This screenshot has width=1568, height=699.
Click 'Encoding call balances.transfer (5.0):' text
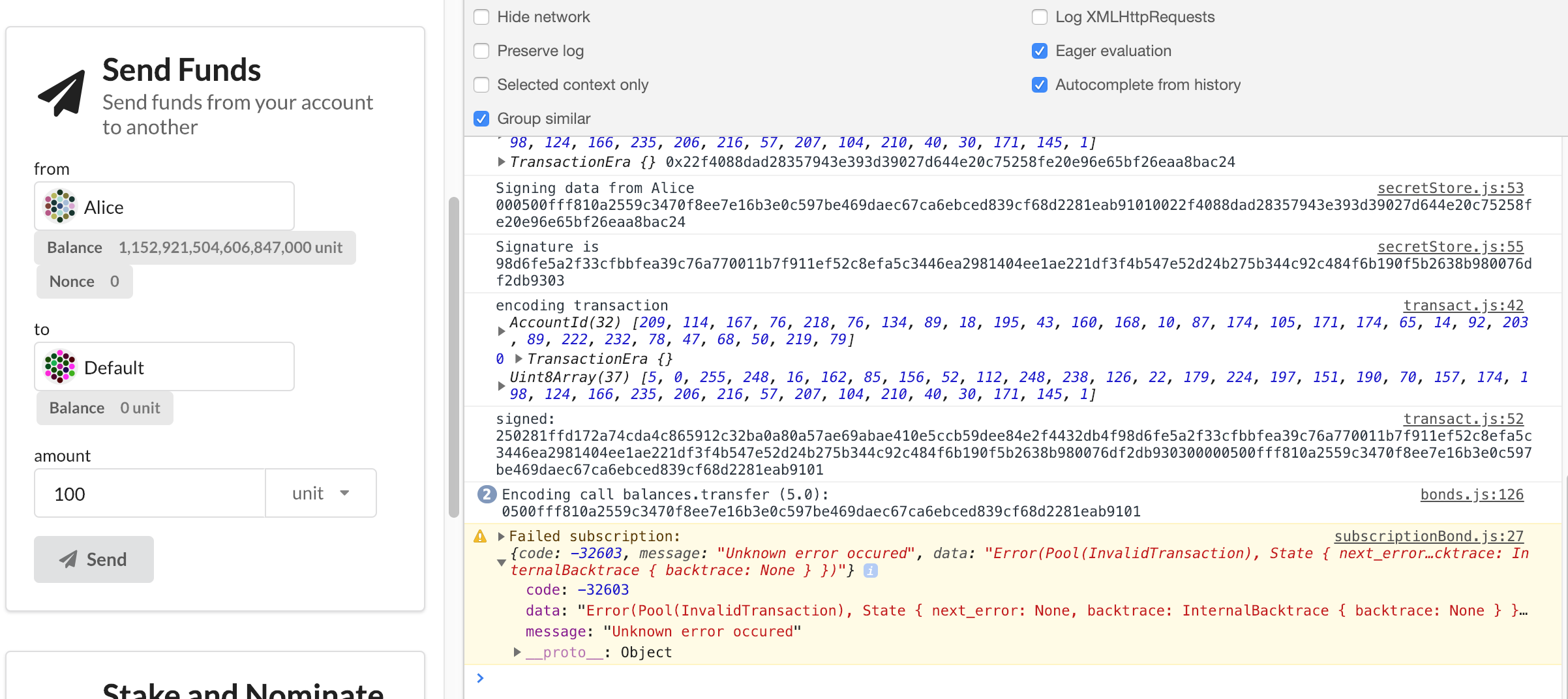[665, 494]
